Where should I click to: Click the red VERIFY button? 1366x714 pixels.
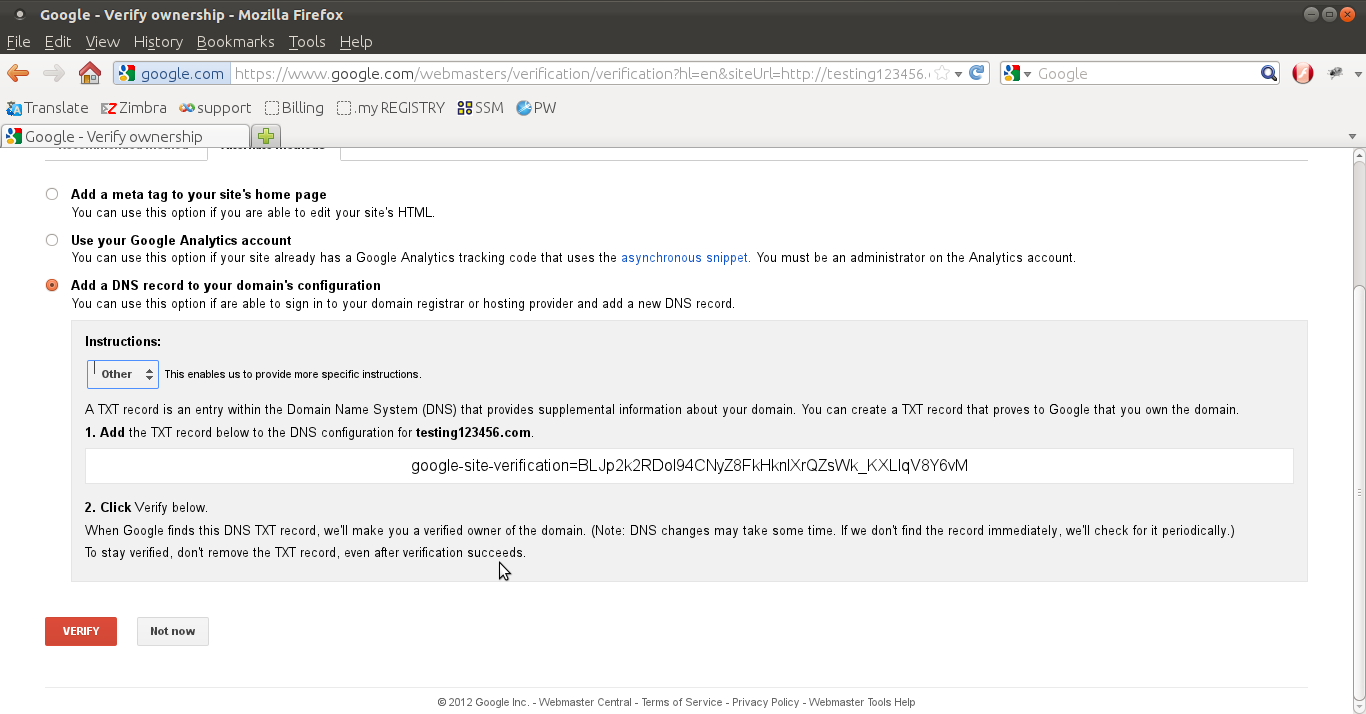(81, 631)
